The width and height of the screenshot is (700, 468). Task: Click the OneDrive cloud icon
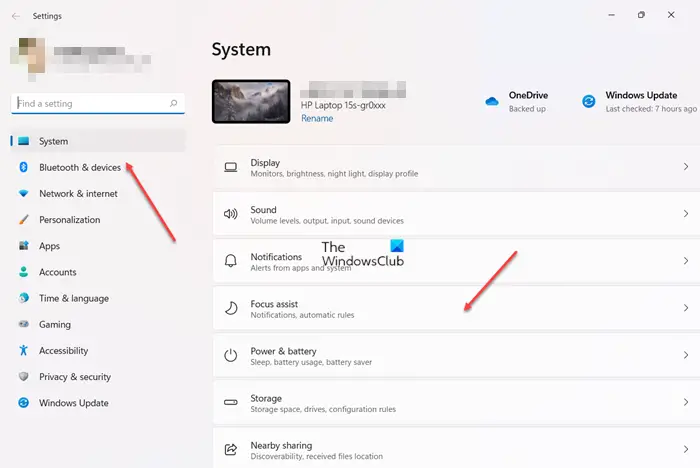point(492,101)
